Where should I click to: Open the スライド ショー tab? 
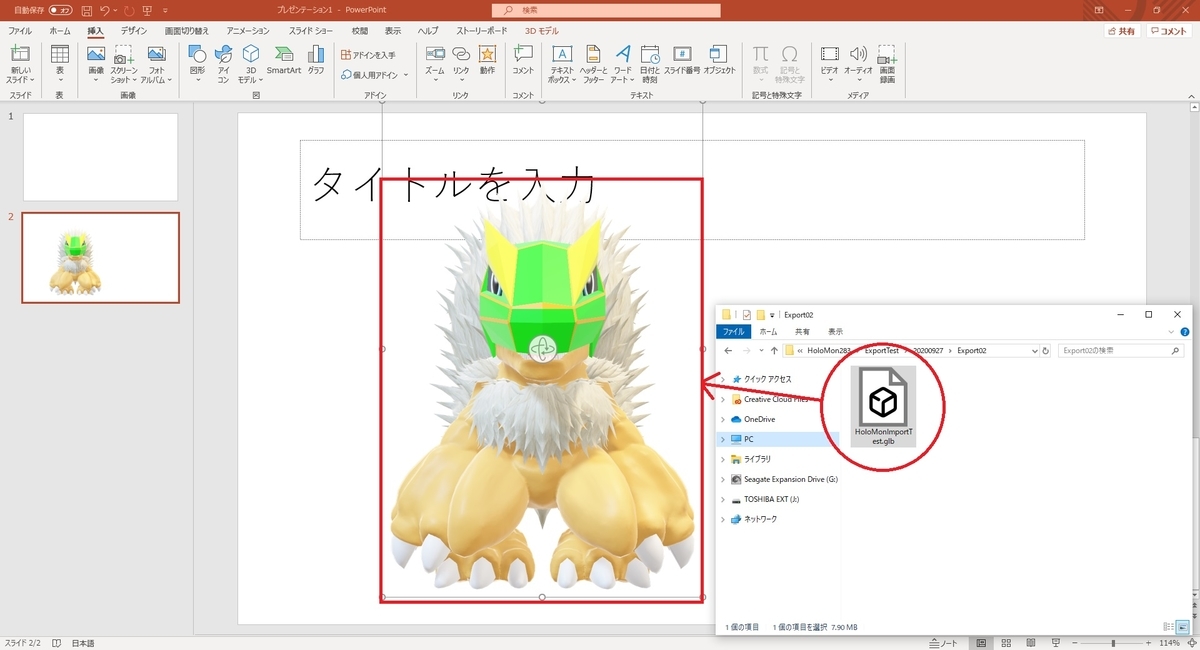point(313,31)
